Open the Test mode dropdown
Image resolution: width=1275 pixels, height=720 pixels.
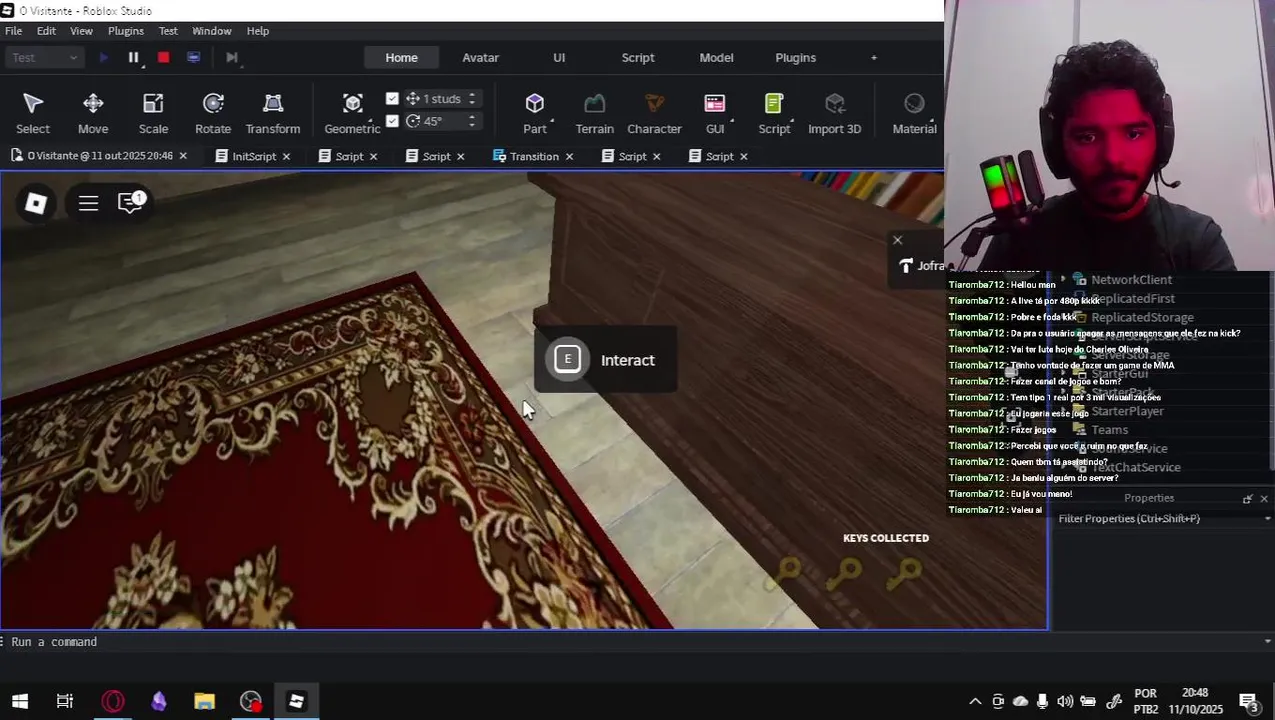click(x=45, y=58)
